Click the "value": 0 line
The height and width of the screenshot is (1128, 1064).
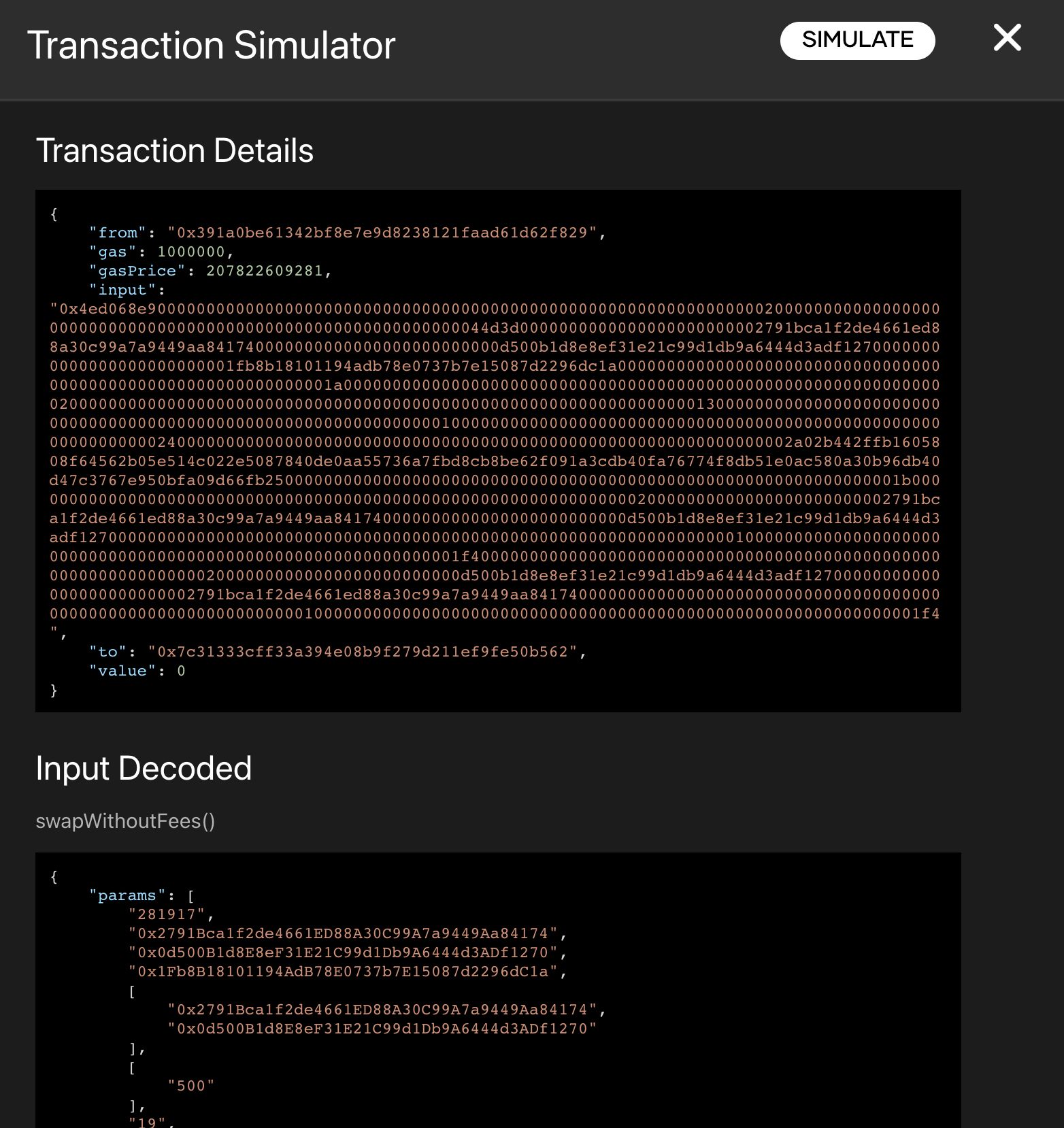coord(137,671)
